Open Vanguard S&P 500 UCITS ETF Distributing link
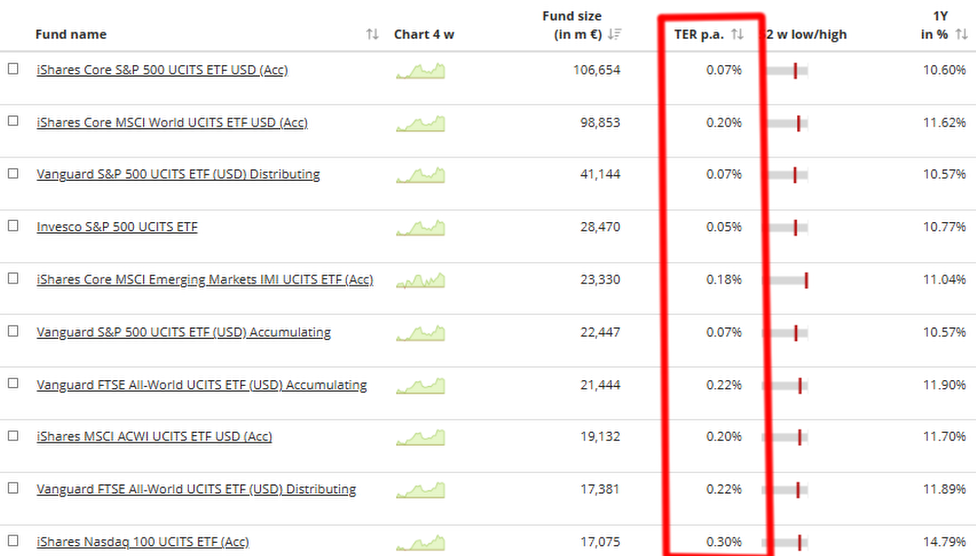 click(178, 175)
